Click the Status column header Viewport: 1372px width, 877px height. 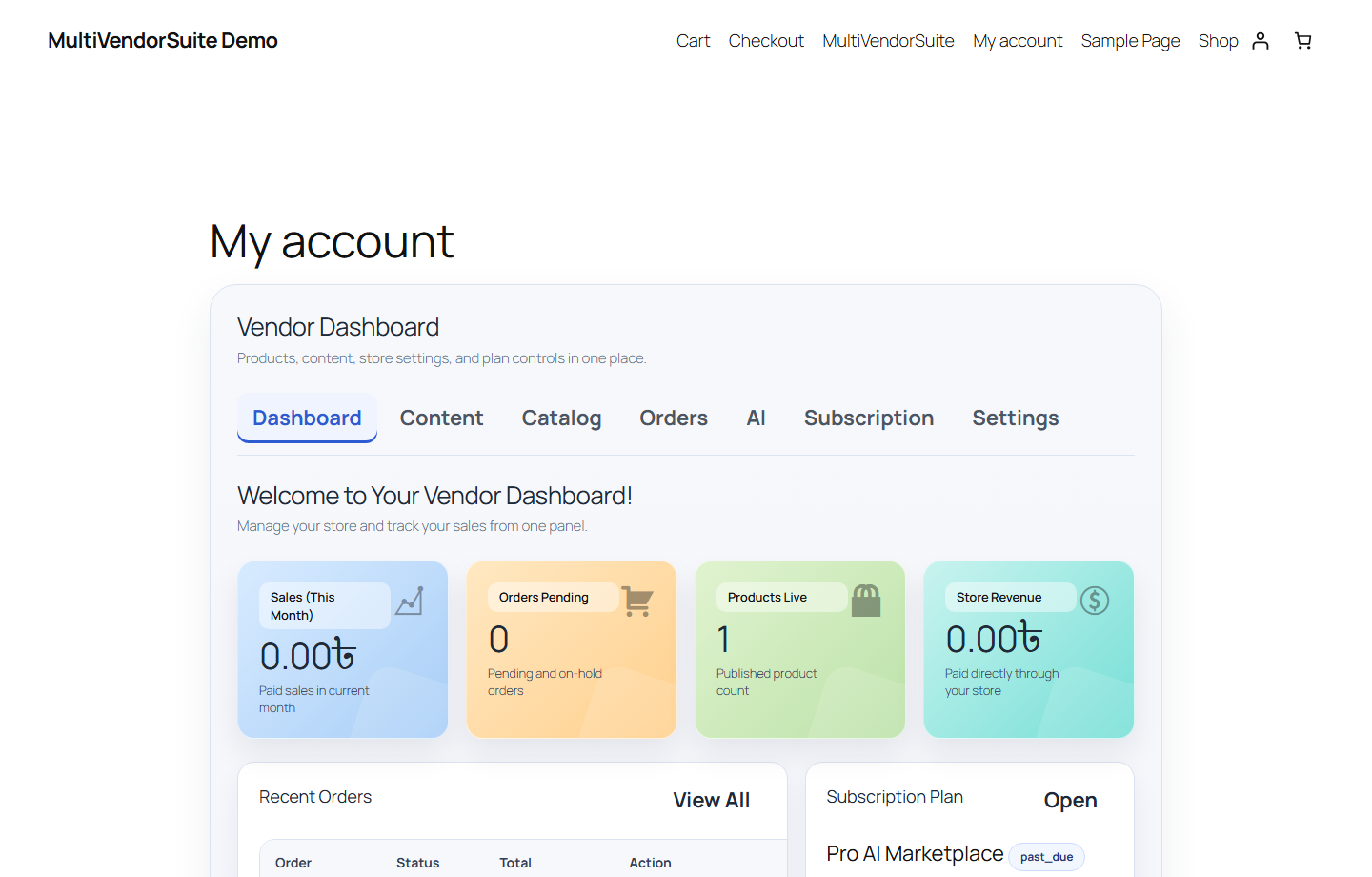pyautogui.click(x=417, y=863)
